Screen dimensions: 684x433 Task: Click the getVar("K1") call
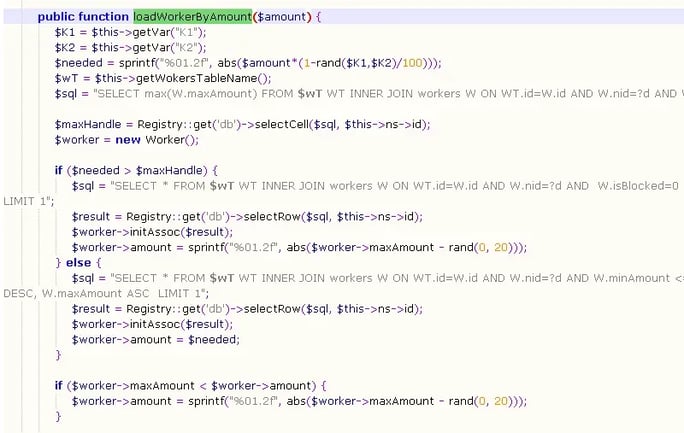tap(162, 32)
